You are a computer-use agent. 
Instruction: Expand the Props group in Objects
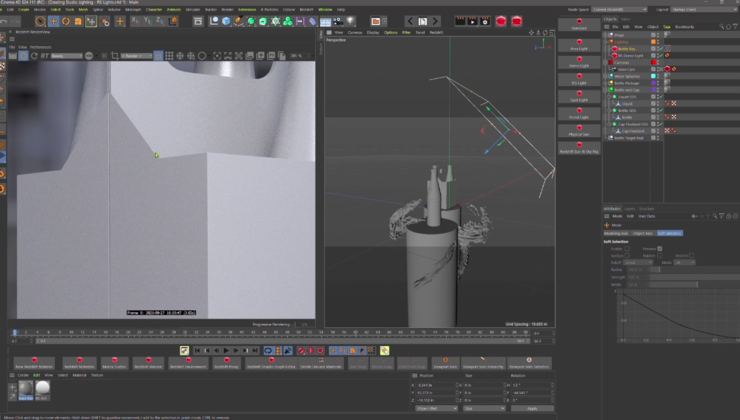(x=605, y=35)
